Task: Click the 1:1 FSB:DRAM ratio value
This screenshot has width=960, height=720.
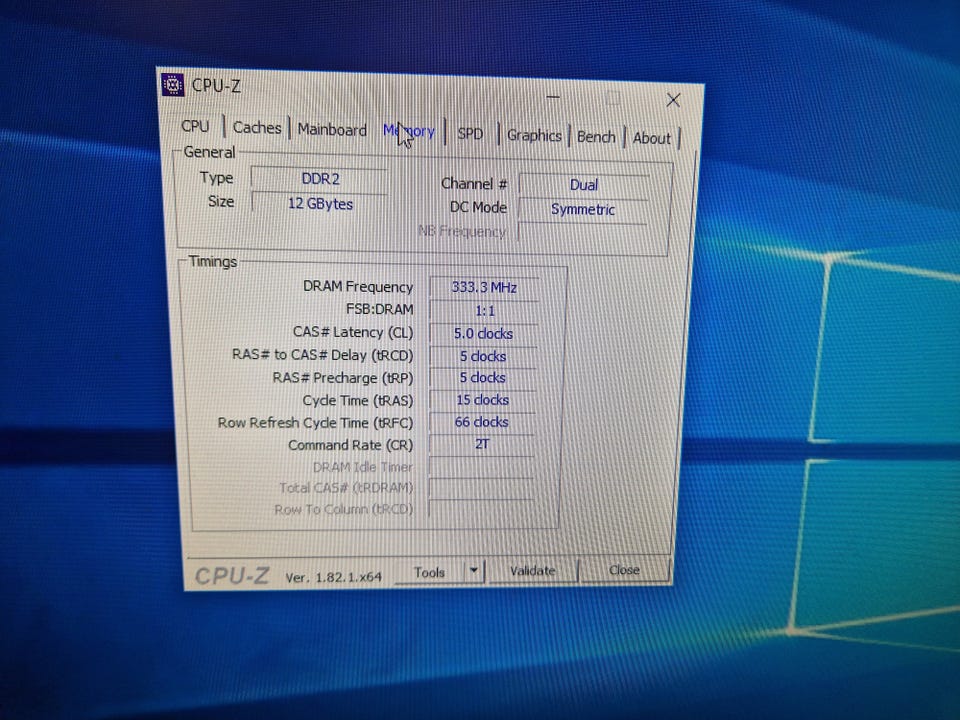Action: click(x=484, y=310)
